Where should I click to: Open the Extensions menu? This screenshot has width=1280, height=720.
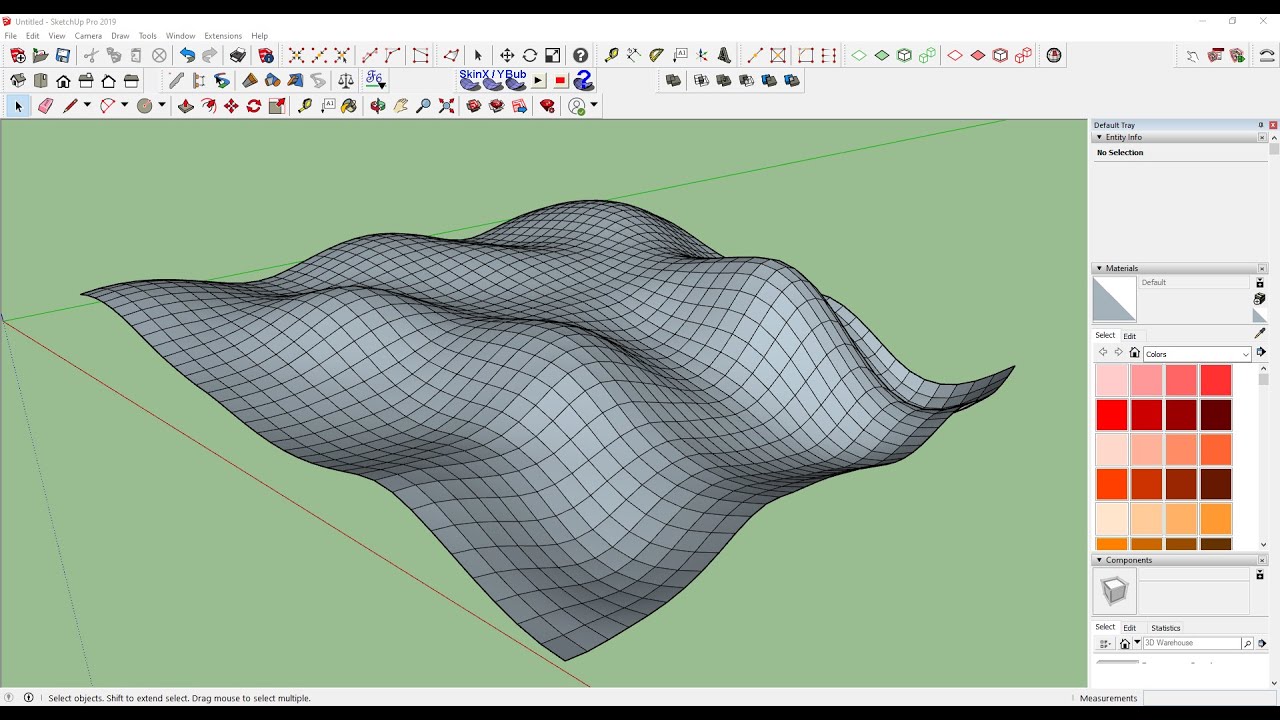coord(223,36)
